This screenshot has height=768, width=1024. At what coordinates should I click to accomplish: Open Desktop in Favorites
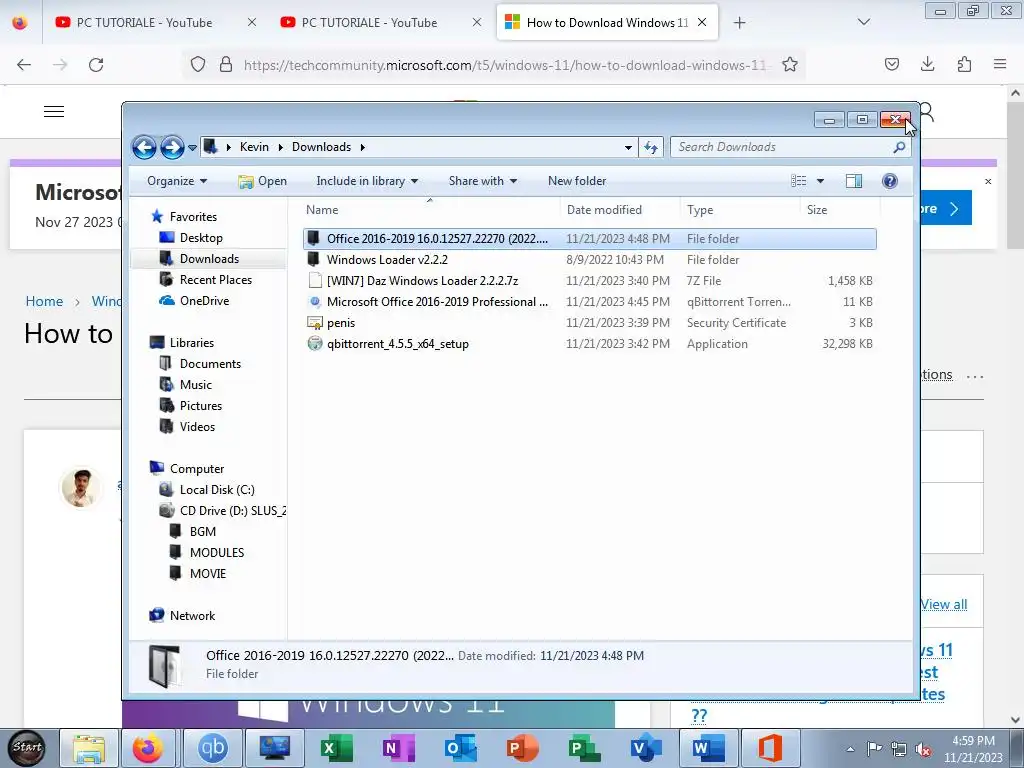[x=201, y=238]
